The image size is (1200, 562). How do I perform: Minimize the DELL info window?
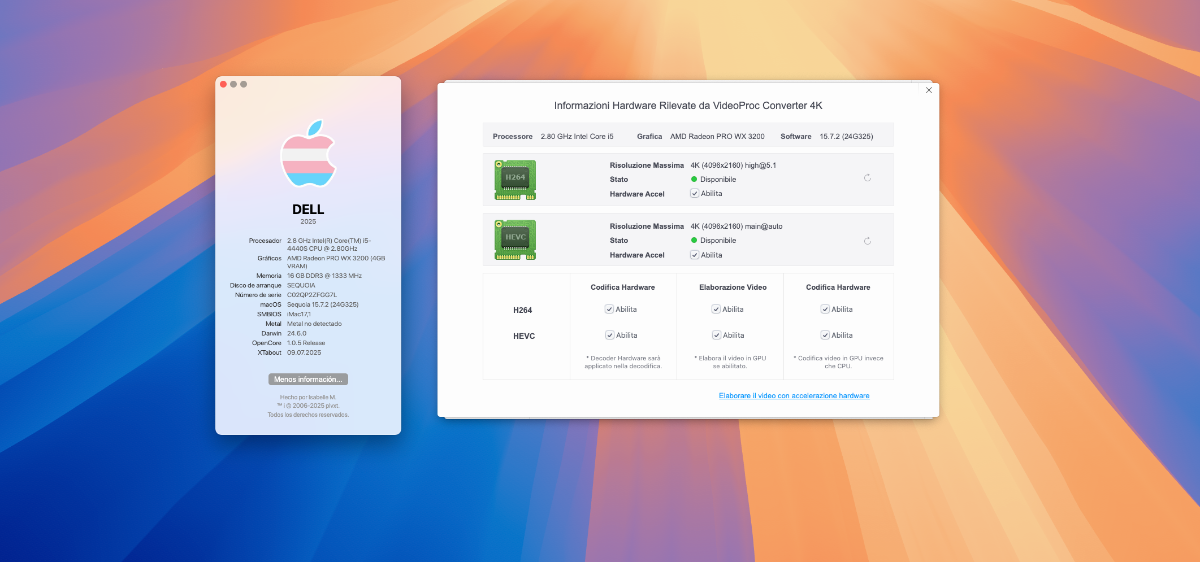pos(233,84)
